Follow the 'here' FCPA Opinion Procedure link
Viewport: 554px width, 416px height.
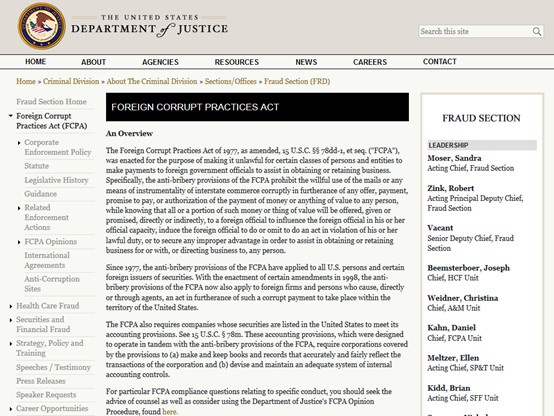[169, 411]
